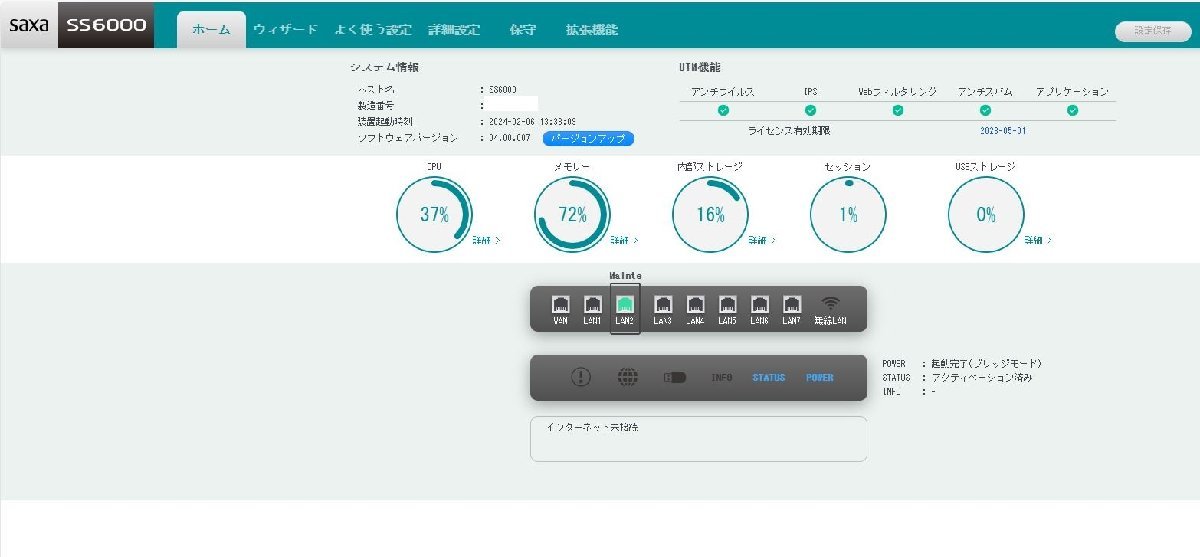Open メモリー 詳細 link

(624, 241)
